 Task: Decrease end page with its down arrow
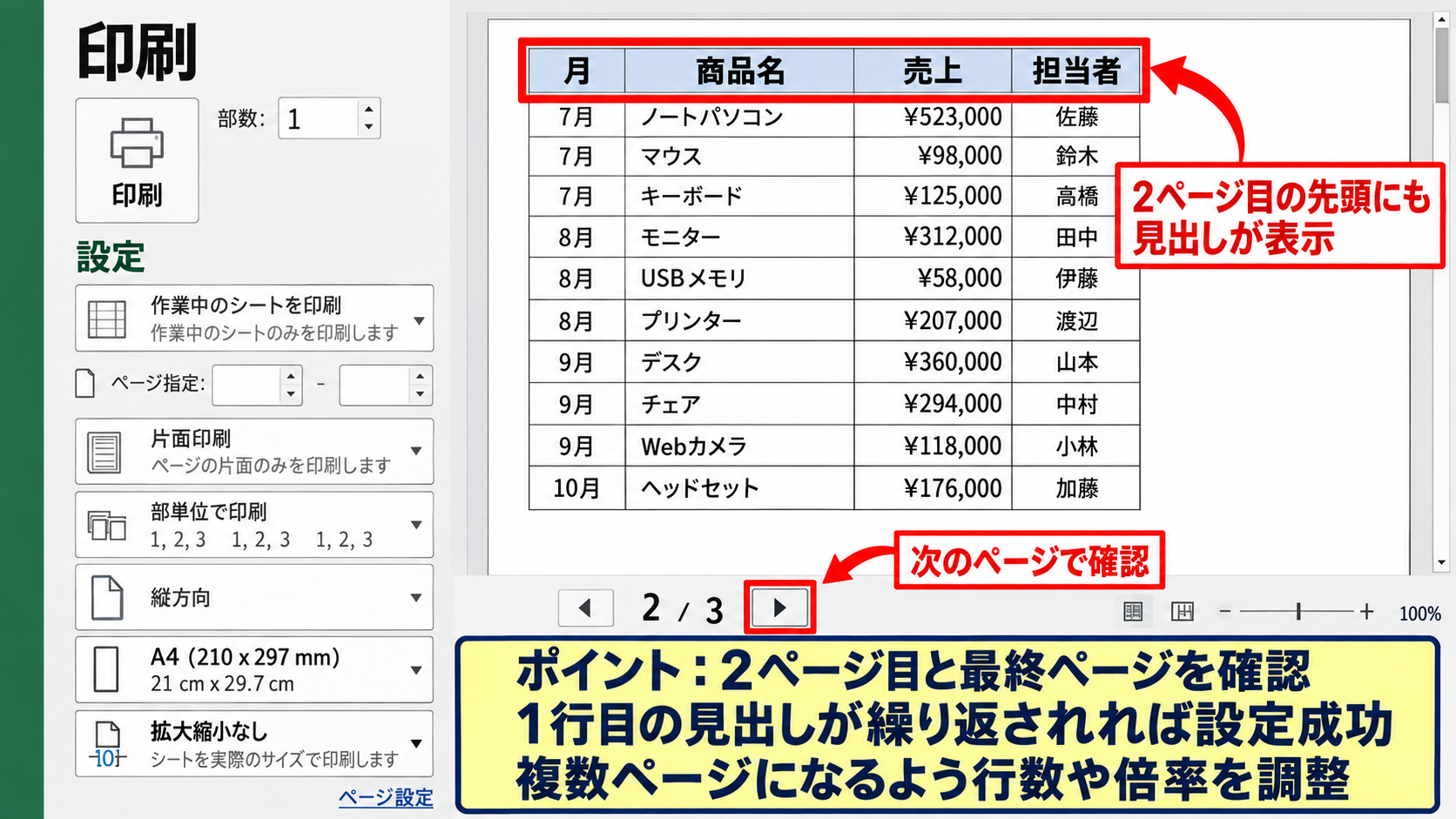(421, 394)
